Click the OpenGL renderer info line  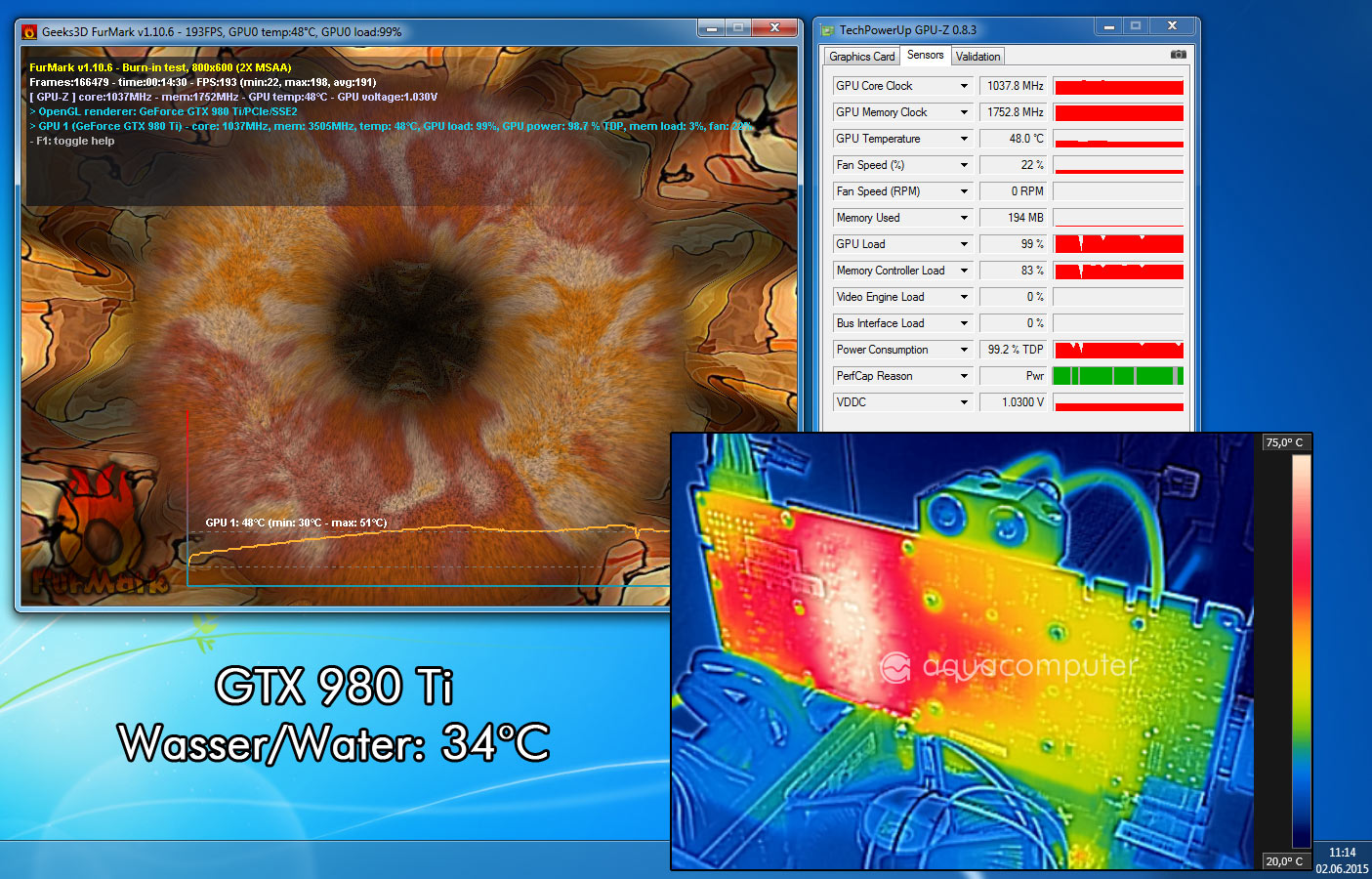click(164, 111)
